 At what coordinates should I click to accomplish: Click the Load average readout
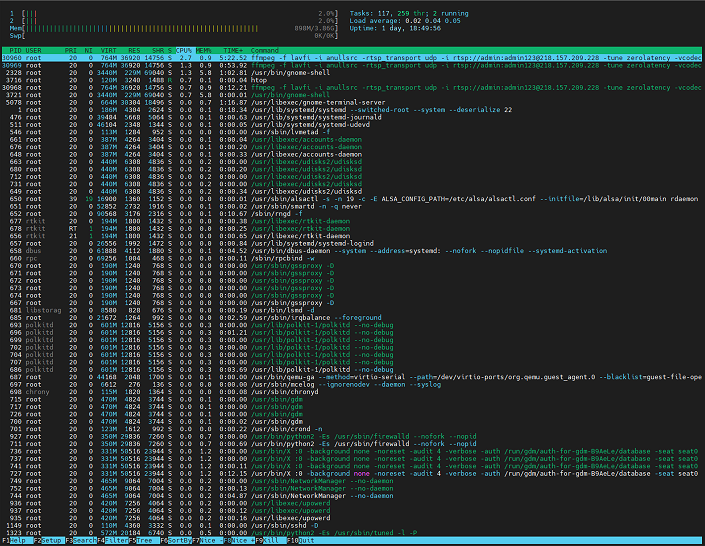point(405,21)
